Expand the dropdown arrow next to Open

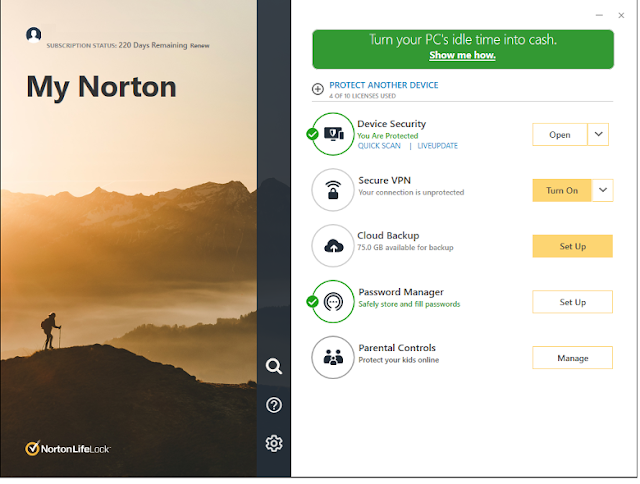click(x=598, y=134)
